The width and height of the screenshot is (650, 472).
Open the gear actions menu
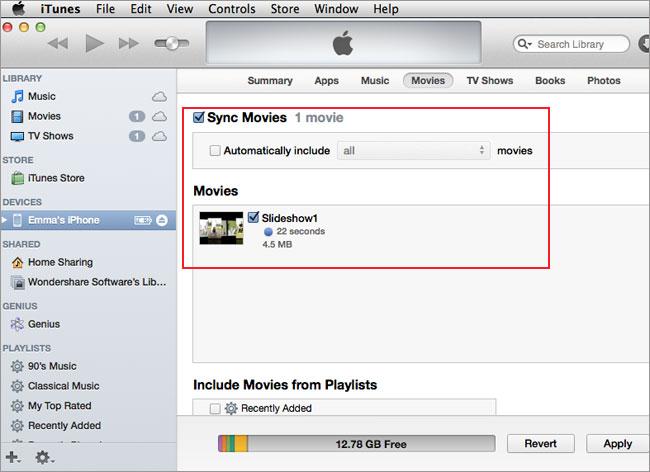coord(44,457)
